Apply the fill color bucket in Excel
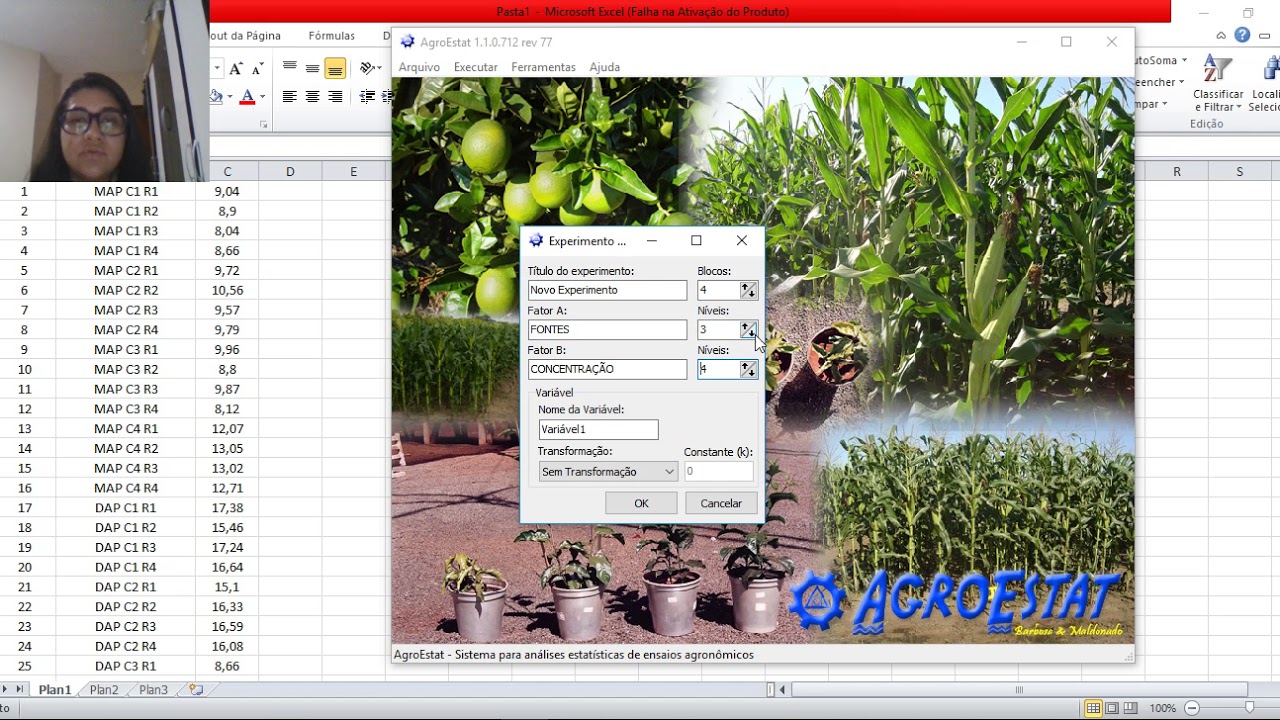 coord(215,97)
